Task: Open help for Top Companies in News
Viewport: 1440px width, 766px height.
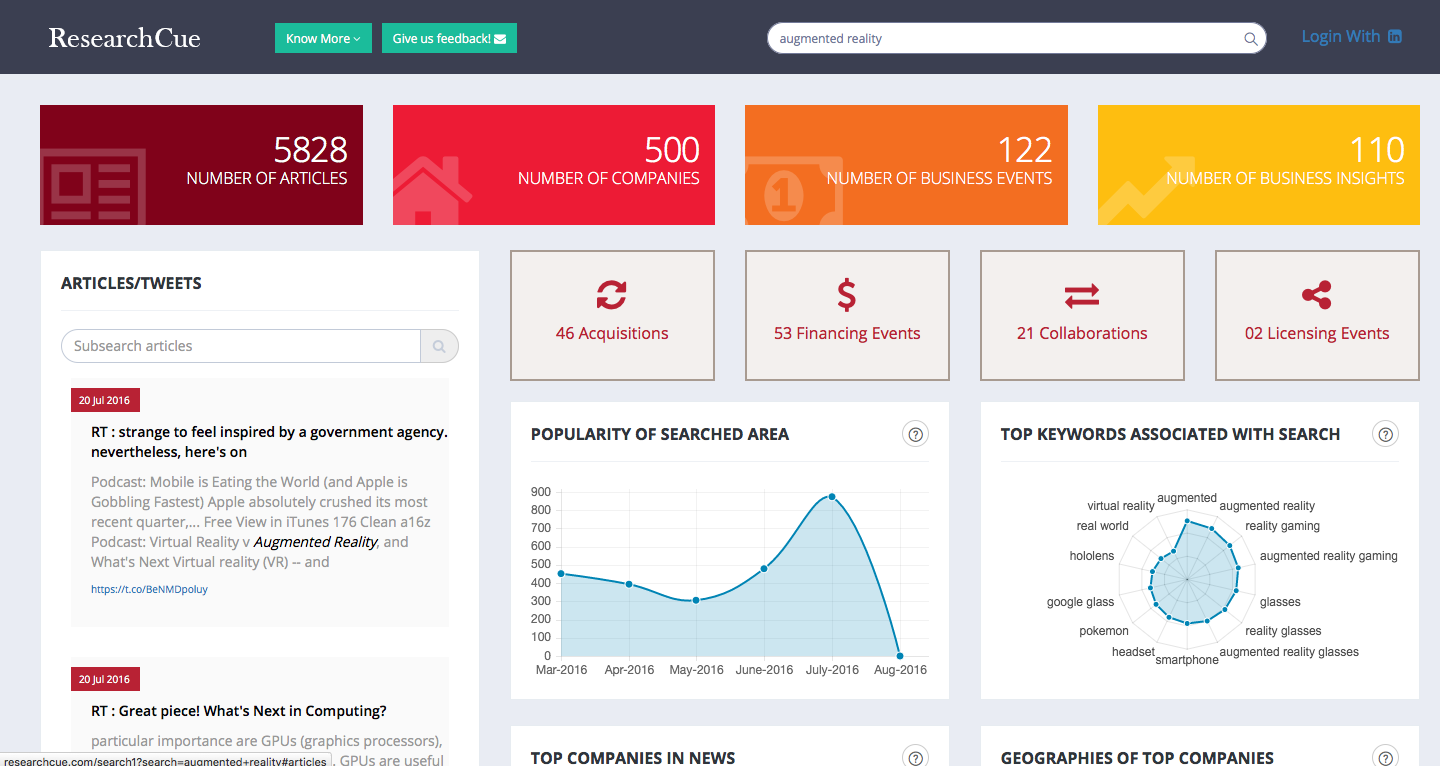Action: [x=915, y=757]
